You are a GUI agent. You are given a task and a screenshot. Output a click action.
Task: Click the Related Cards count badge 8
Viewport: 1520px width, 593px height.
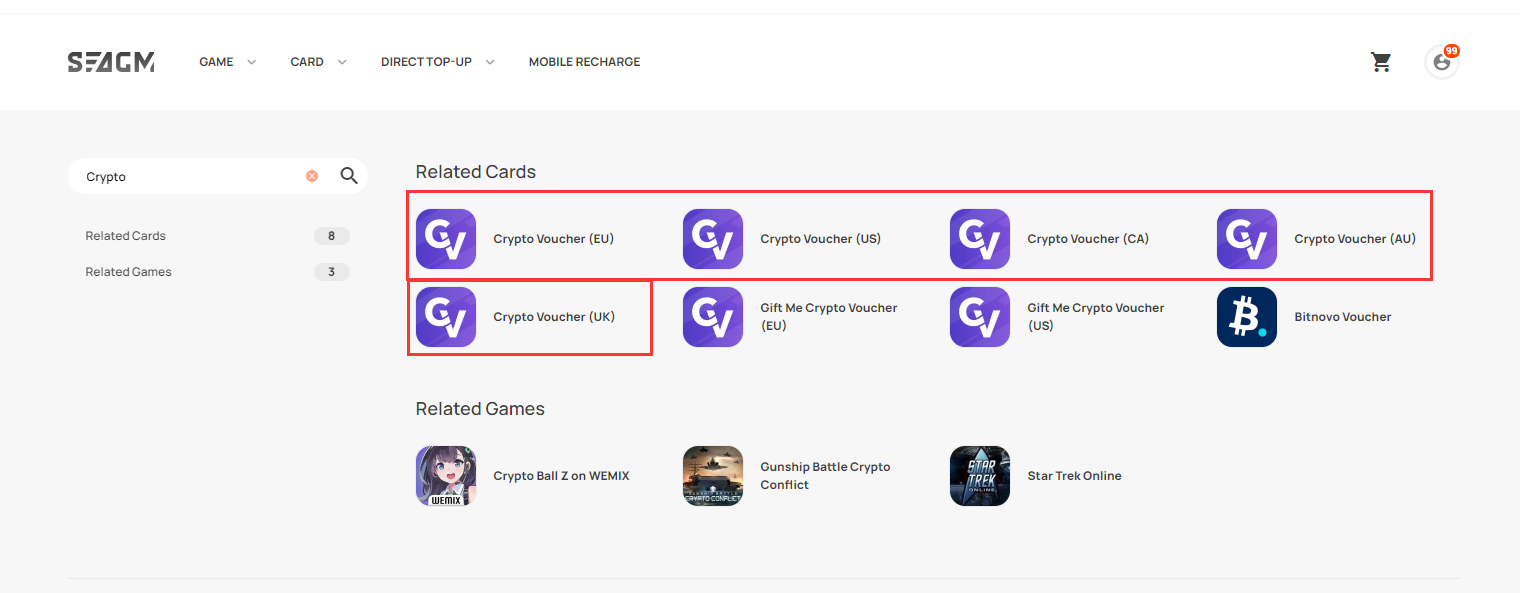pyautogui.click(x=332, y=236)
